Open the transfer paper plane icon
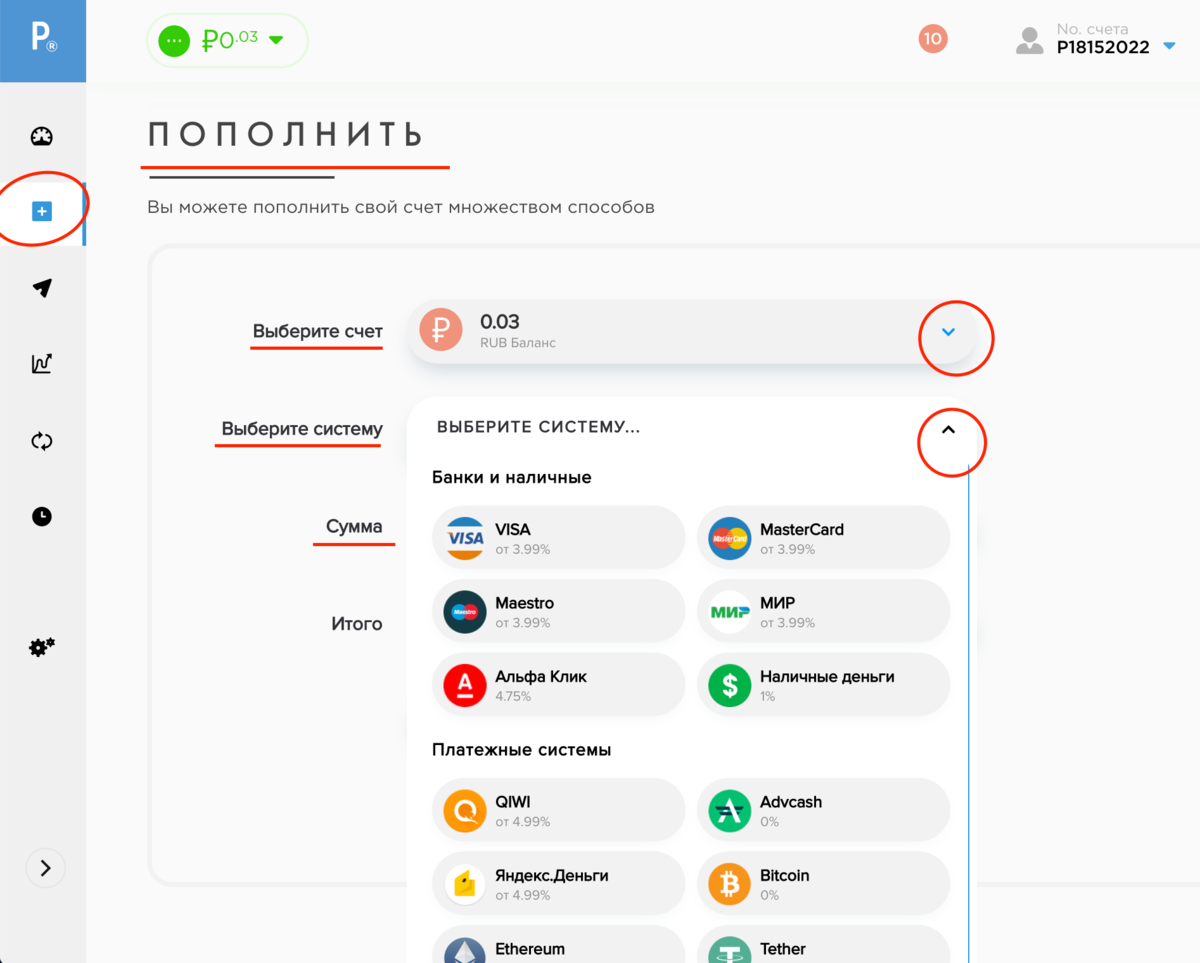This screenshot has width=1200, height=963. tap(42, 288)
